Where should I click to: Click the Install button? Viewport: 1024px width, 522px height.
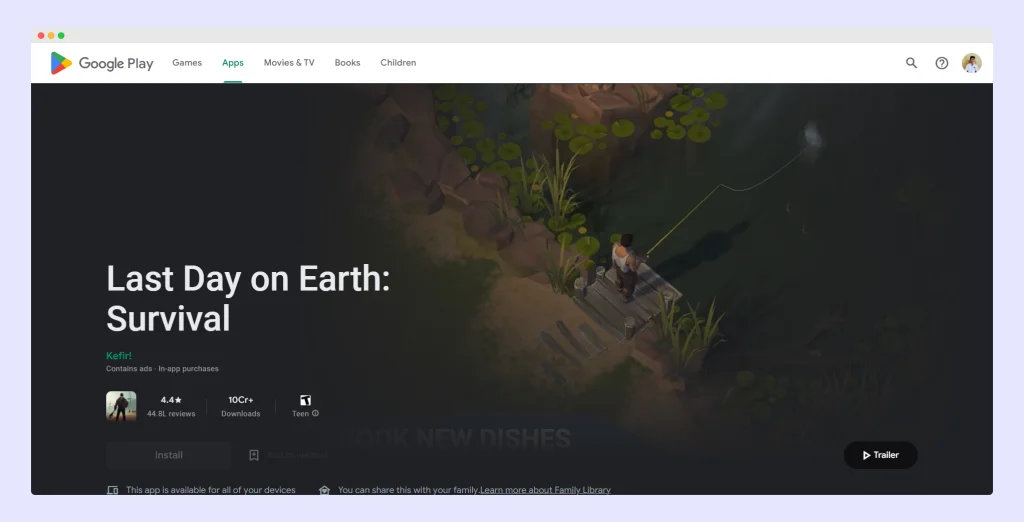point(168,455)
